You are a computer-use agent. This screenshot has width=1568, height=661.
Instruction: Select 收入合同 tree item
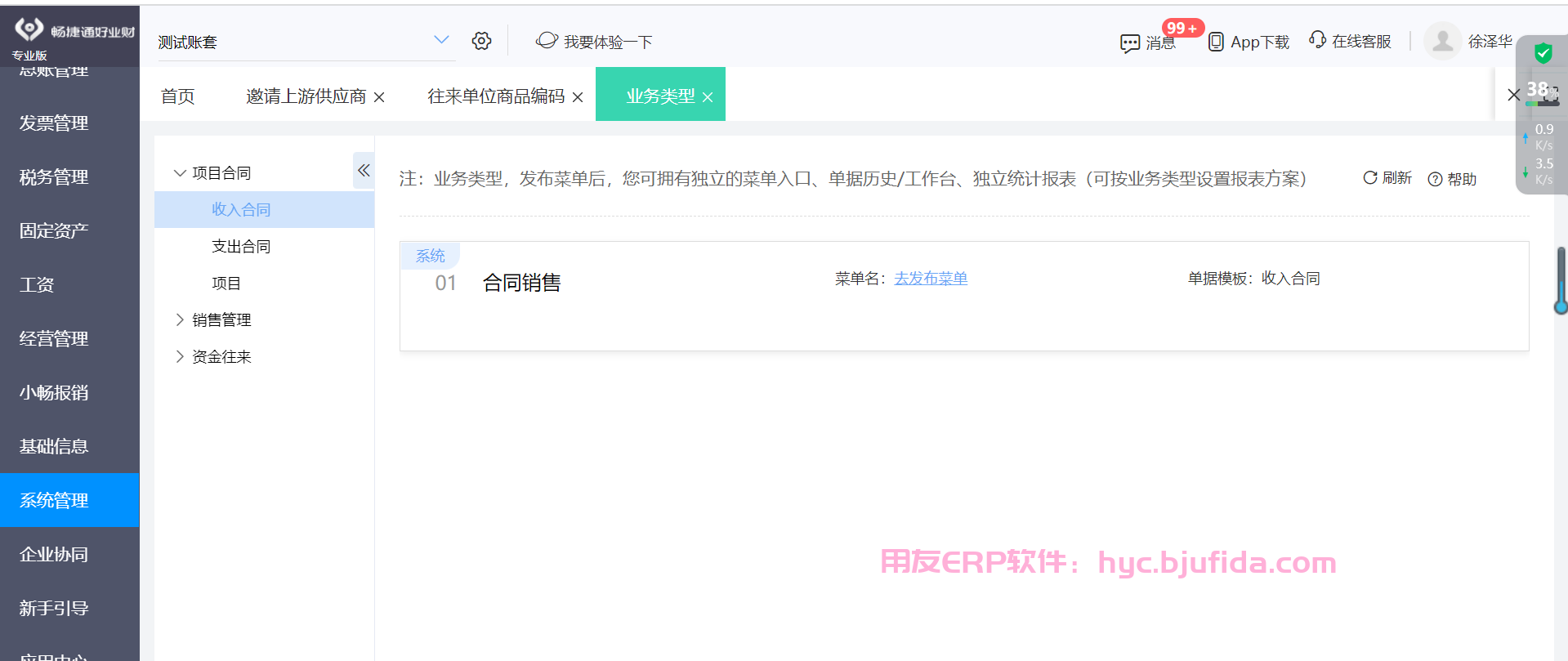coord(264,209)
